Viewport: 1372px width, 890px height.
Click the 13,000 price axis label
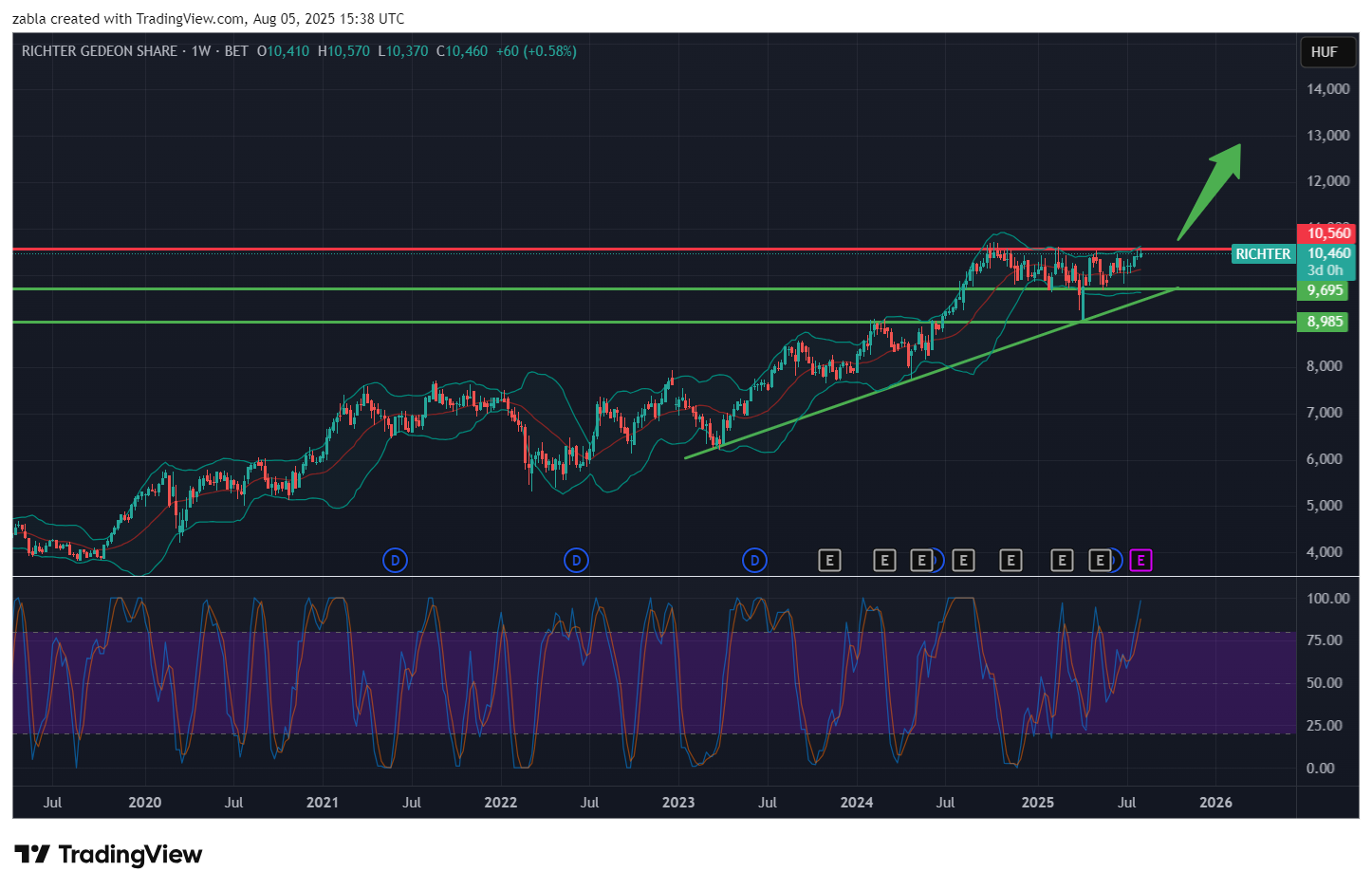tap(1327, 136)
